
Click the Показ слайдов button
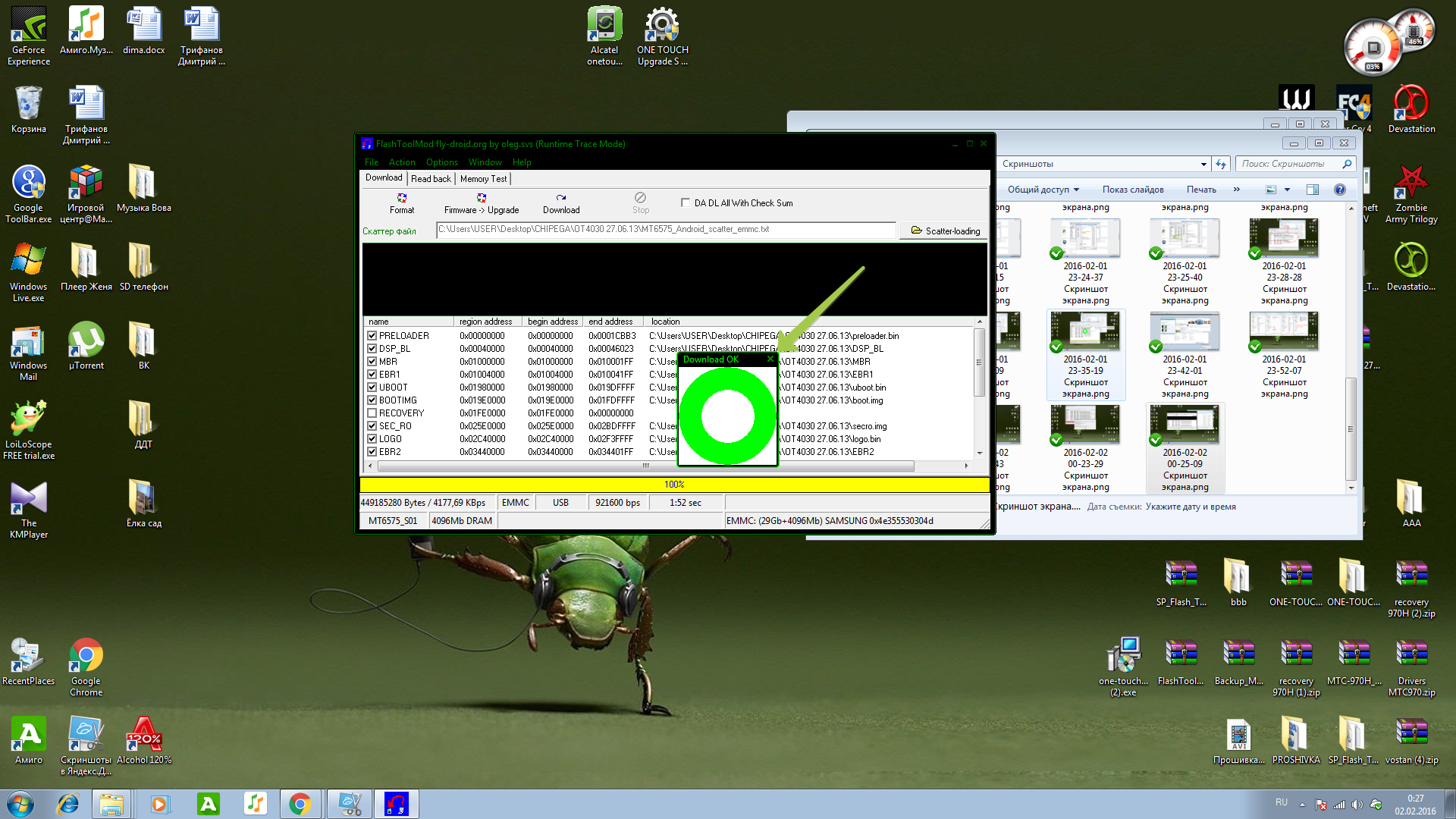point(1132,190)
